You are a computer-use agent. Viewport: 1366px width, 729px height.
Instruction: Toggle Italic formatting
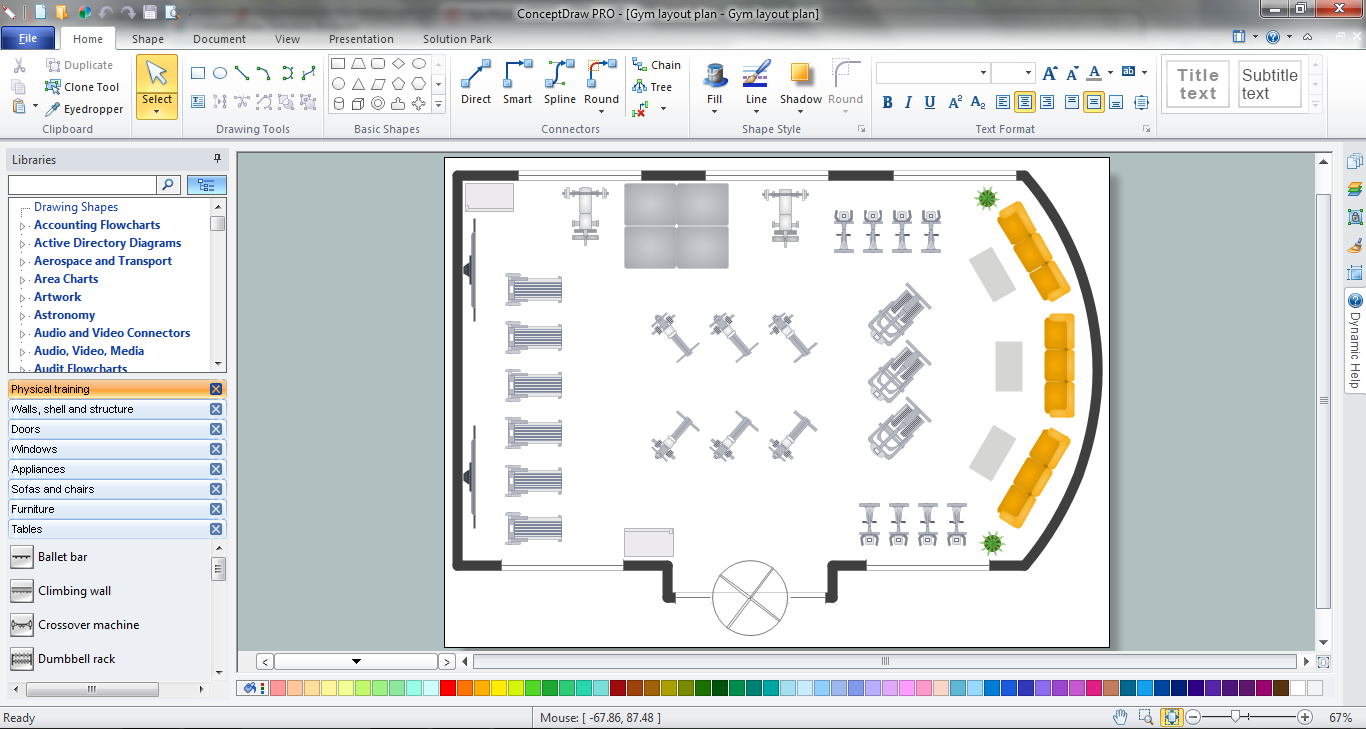(908, 102)
